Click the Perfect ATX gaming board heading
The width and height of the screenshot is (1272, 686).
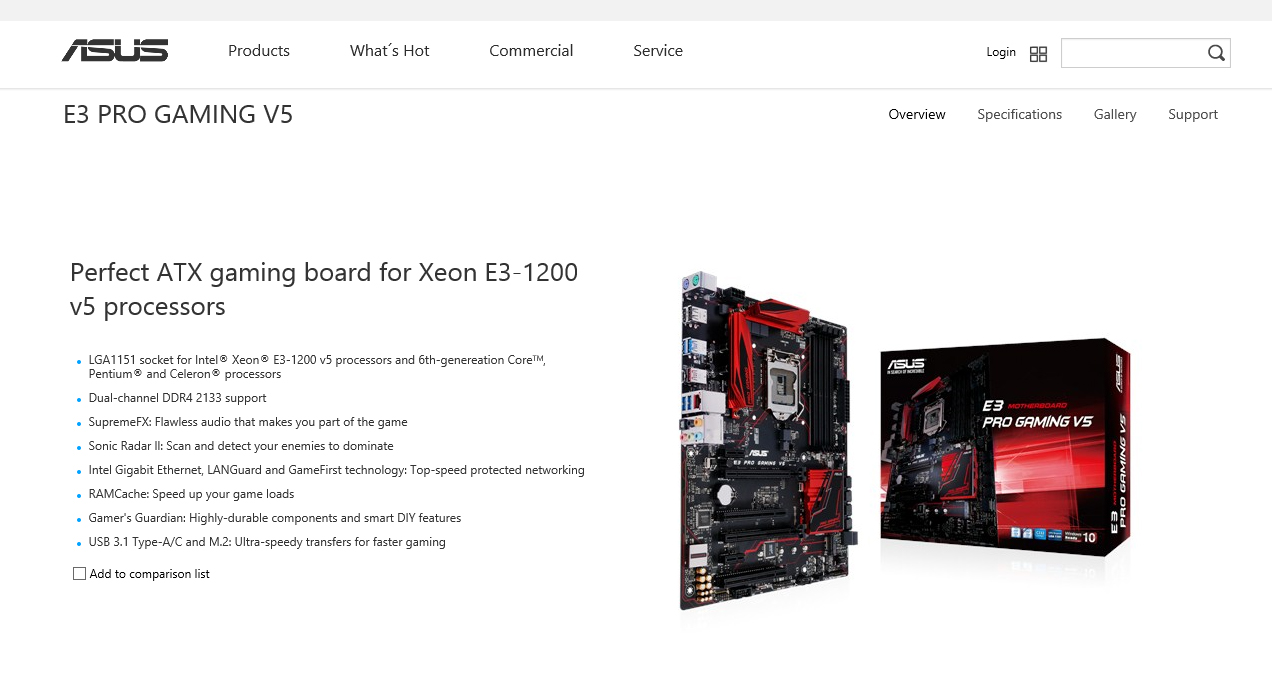324,289
